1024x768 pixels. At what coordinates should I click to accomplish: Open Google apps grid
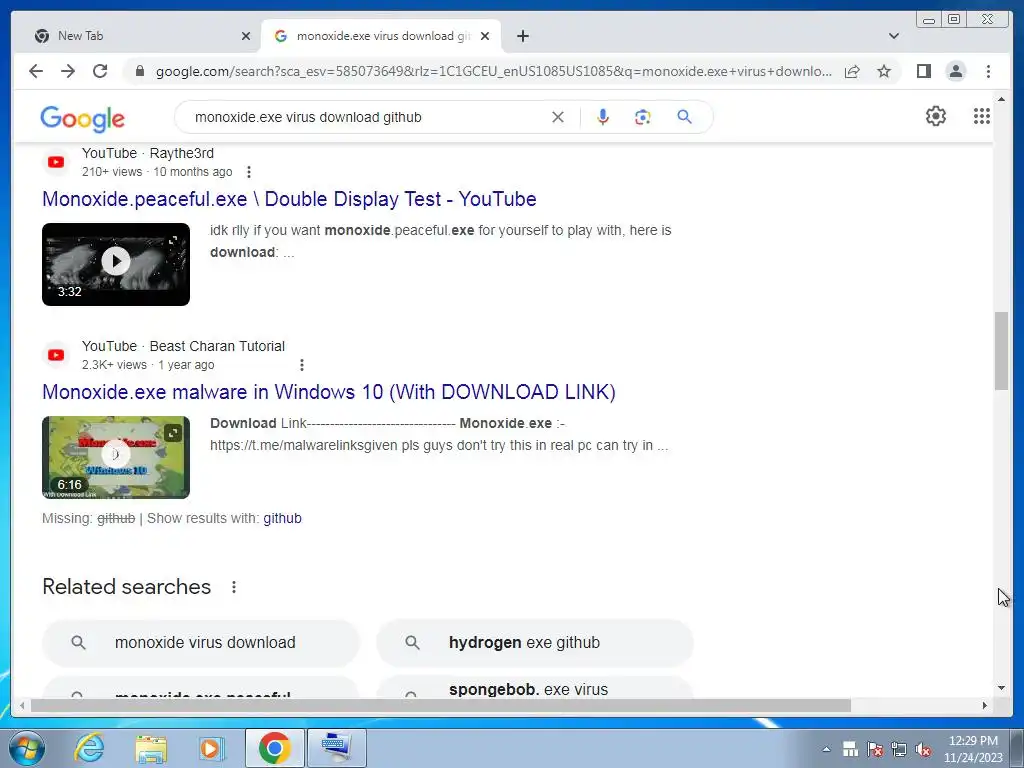pos(982,116)
